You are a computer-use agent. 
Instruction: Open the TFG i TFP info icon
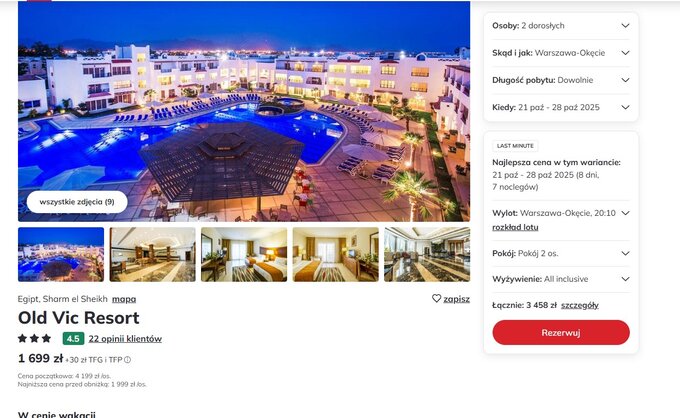tap(128, 359)
